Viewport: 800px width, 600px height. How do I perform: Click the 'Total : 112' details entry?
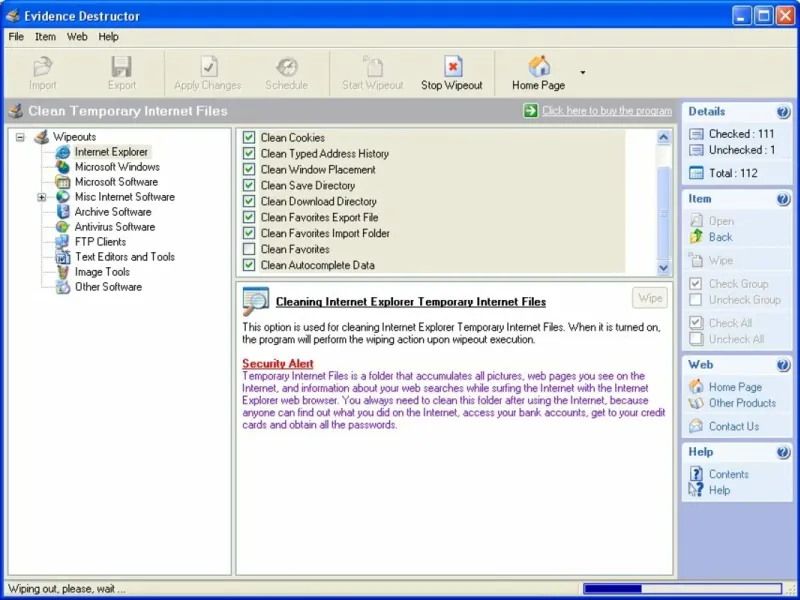(x=733, y=173)
